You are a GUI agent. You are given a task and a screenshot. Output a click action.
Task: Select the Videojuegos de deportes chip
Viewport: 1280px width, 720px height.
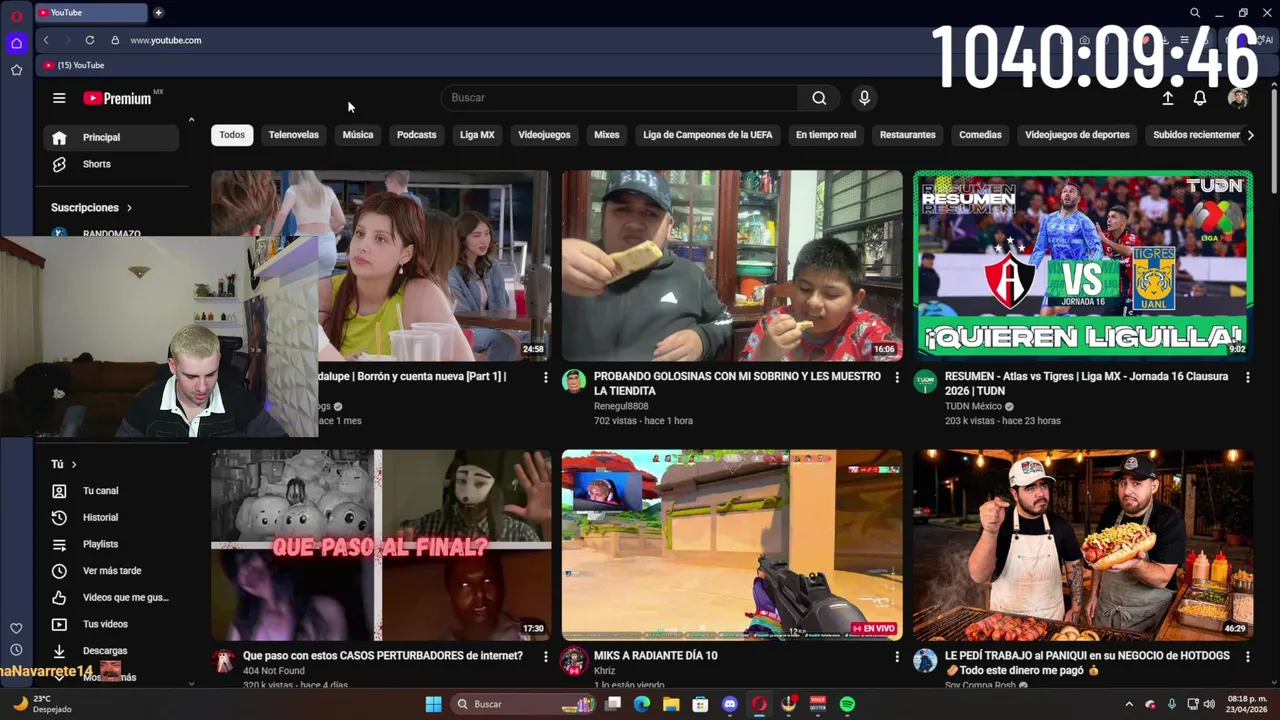click(x=1077, y=135)
